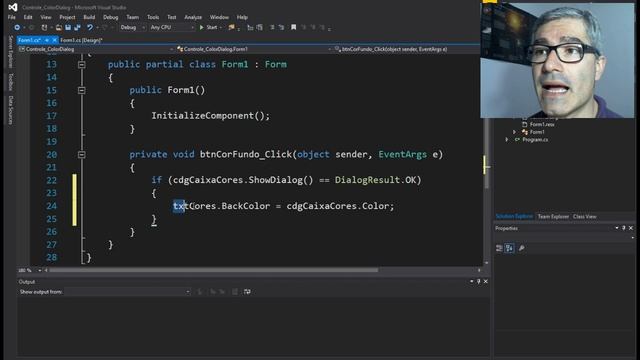The image size is (640, 360).
Task: Open the Server Explorer side tab
Action: [11, 51]
